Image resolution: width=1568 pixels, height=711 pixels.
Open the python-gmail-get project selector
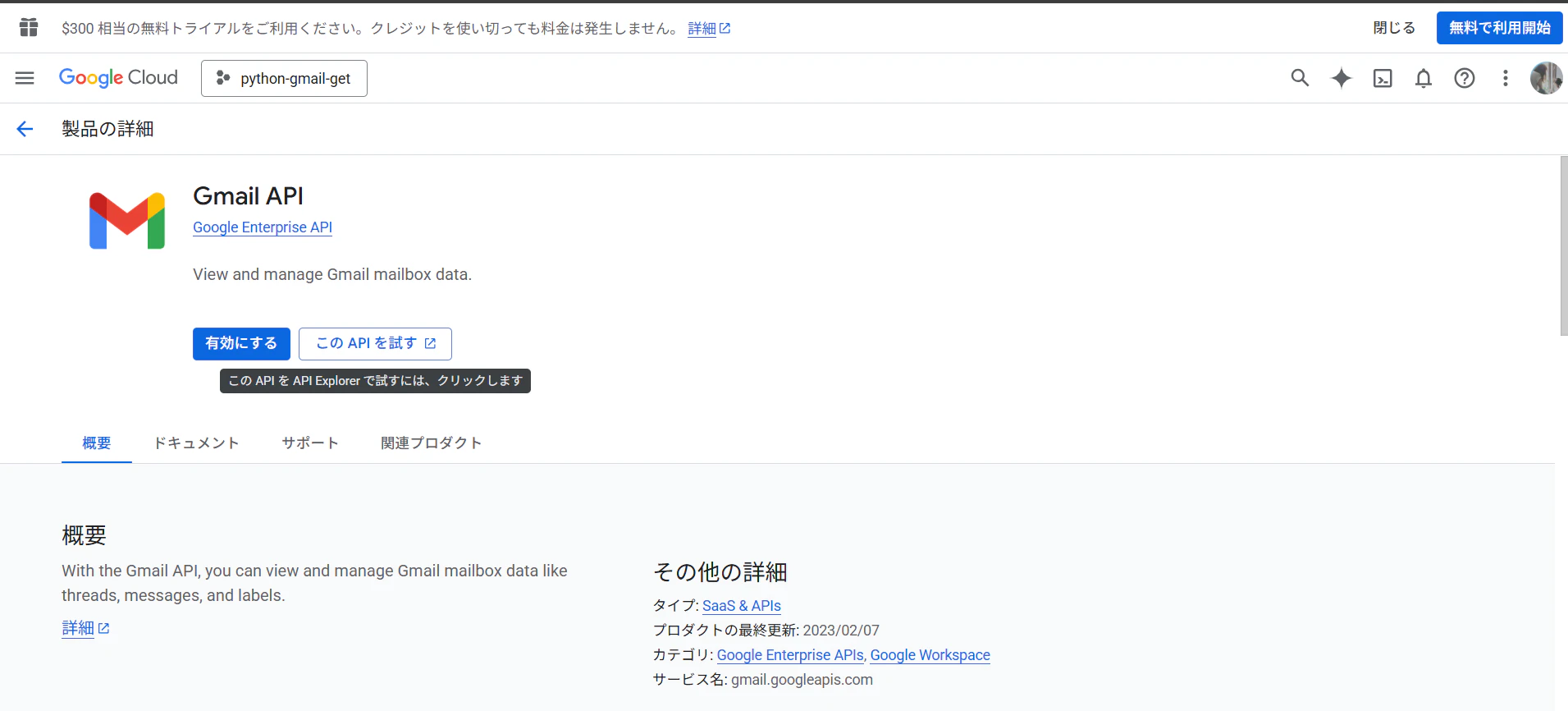point(284,78)
